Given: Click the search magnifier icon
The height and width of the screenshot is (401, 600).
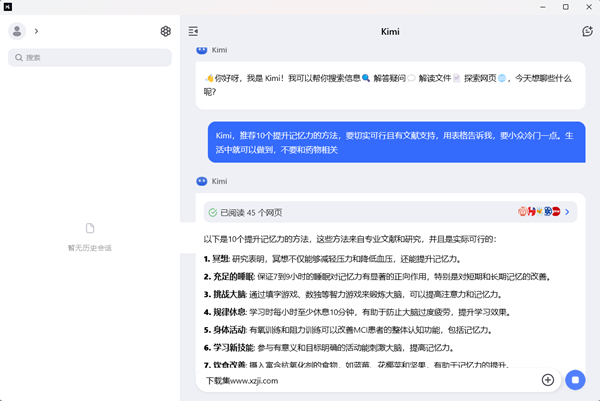Looking at the screenshot, I should [x=18, y=57].
